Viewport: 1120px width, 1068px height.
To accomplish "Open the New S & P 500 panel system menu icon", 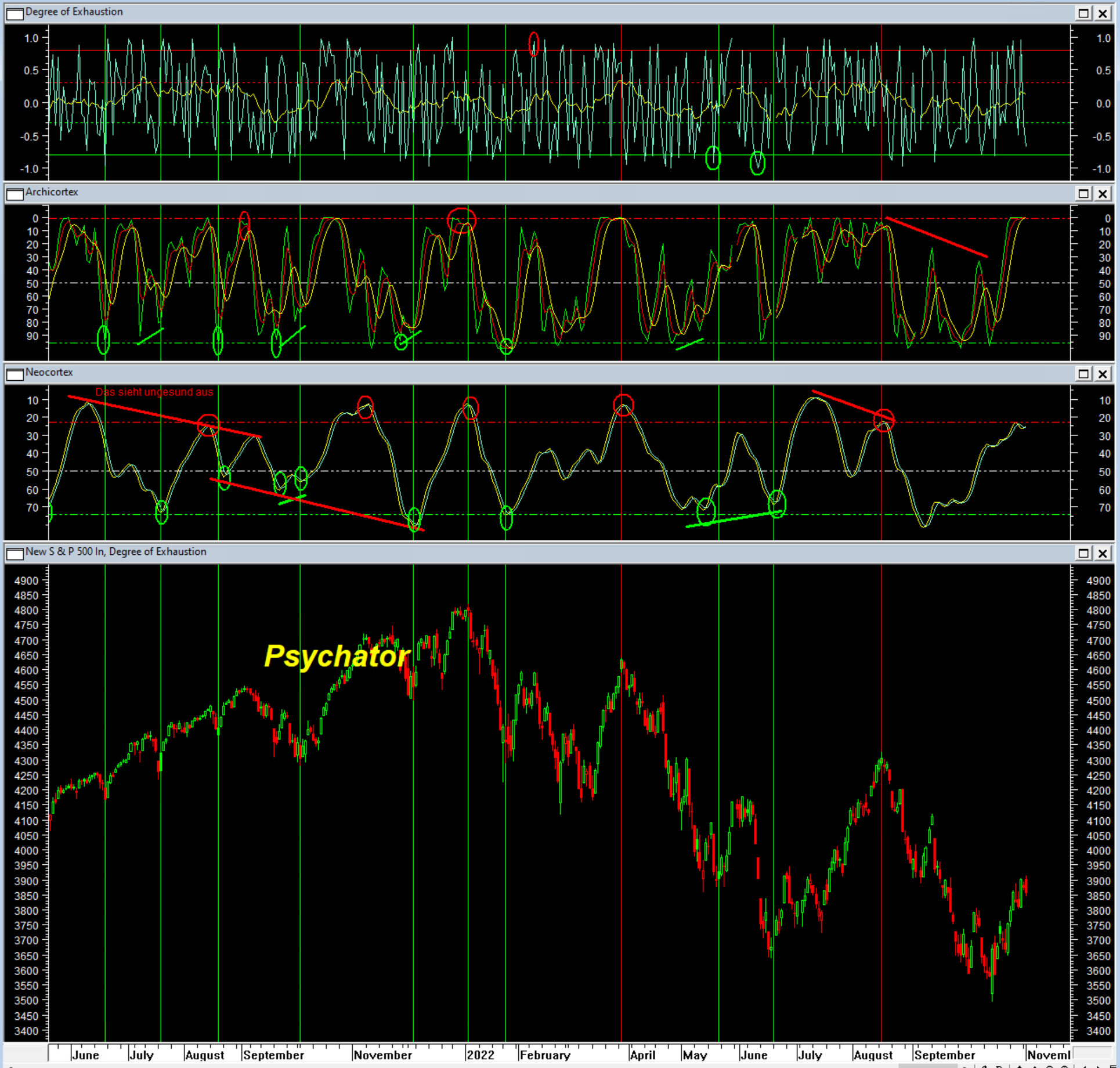I will (15, 553).
